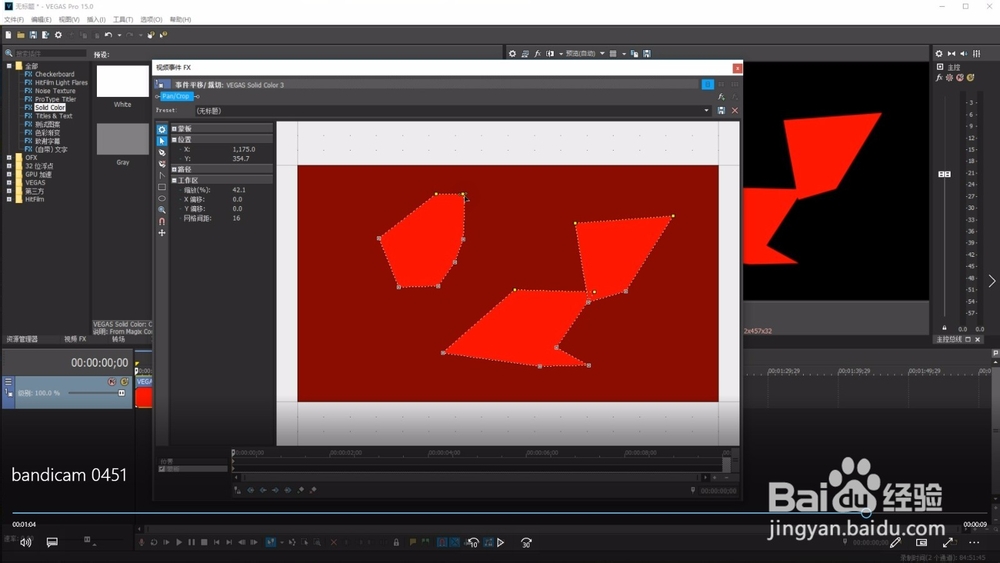Screen dimensions: 1000x563
Task: Play the timeline from the transport bar
Action: pos(179,543)
